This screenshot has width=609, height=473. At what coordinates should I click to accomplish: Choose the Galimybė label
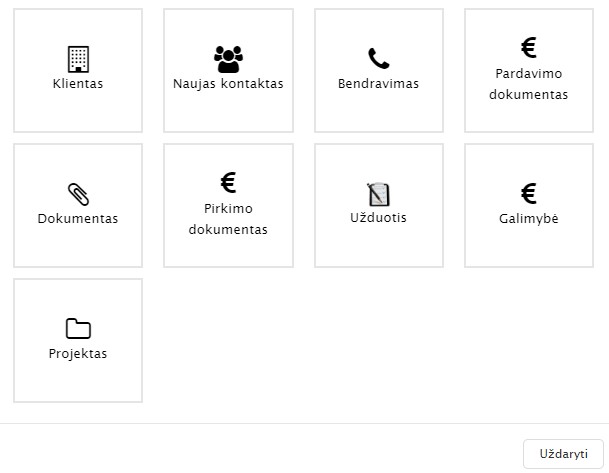pyautogui.click(x=529, y=219)
